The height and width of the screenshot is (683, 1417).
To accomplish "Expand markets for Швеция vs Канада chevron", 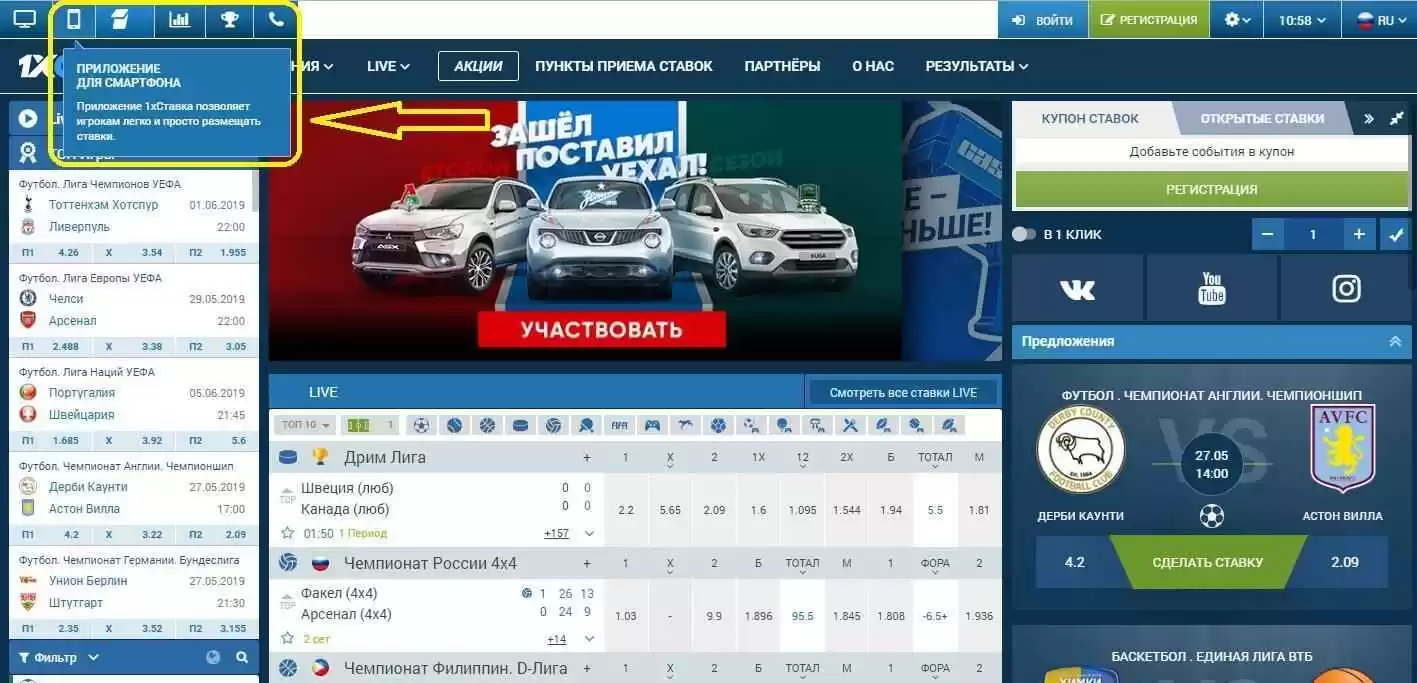I will [589, 533].
